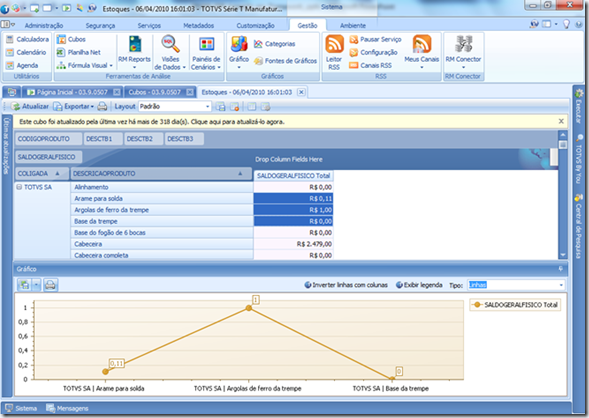The image size is (589, 418).
Task: Click the chart export icon
Action: tap(24, 285)
